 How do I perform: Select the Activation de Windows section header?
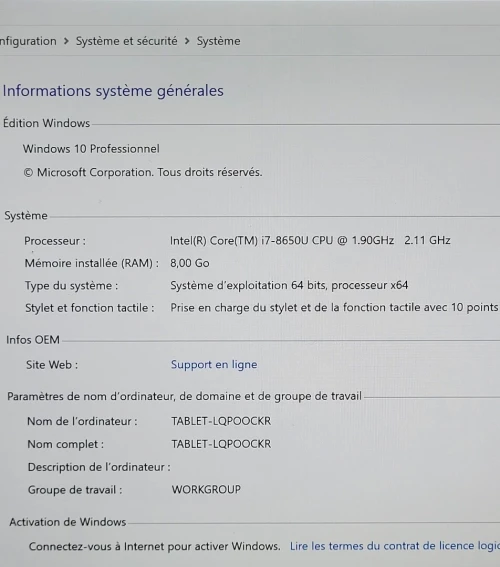pyautogui.click(x=68, y=522)
